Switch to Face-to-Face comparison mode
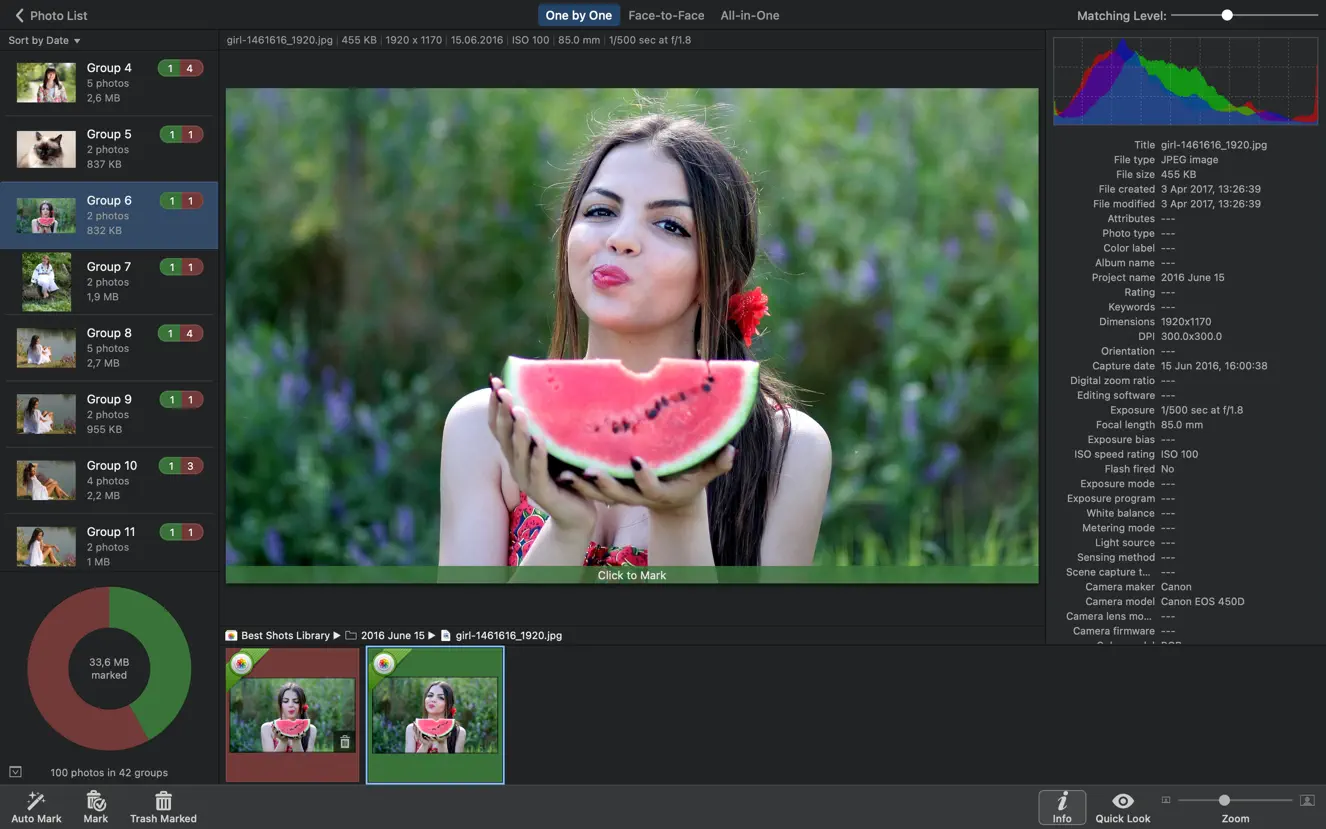The width and height of the screenshot is (1326, 829). pyautogui.click(x=666, y=15)
